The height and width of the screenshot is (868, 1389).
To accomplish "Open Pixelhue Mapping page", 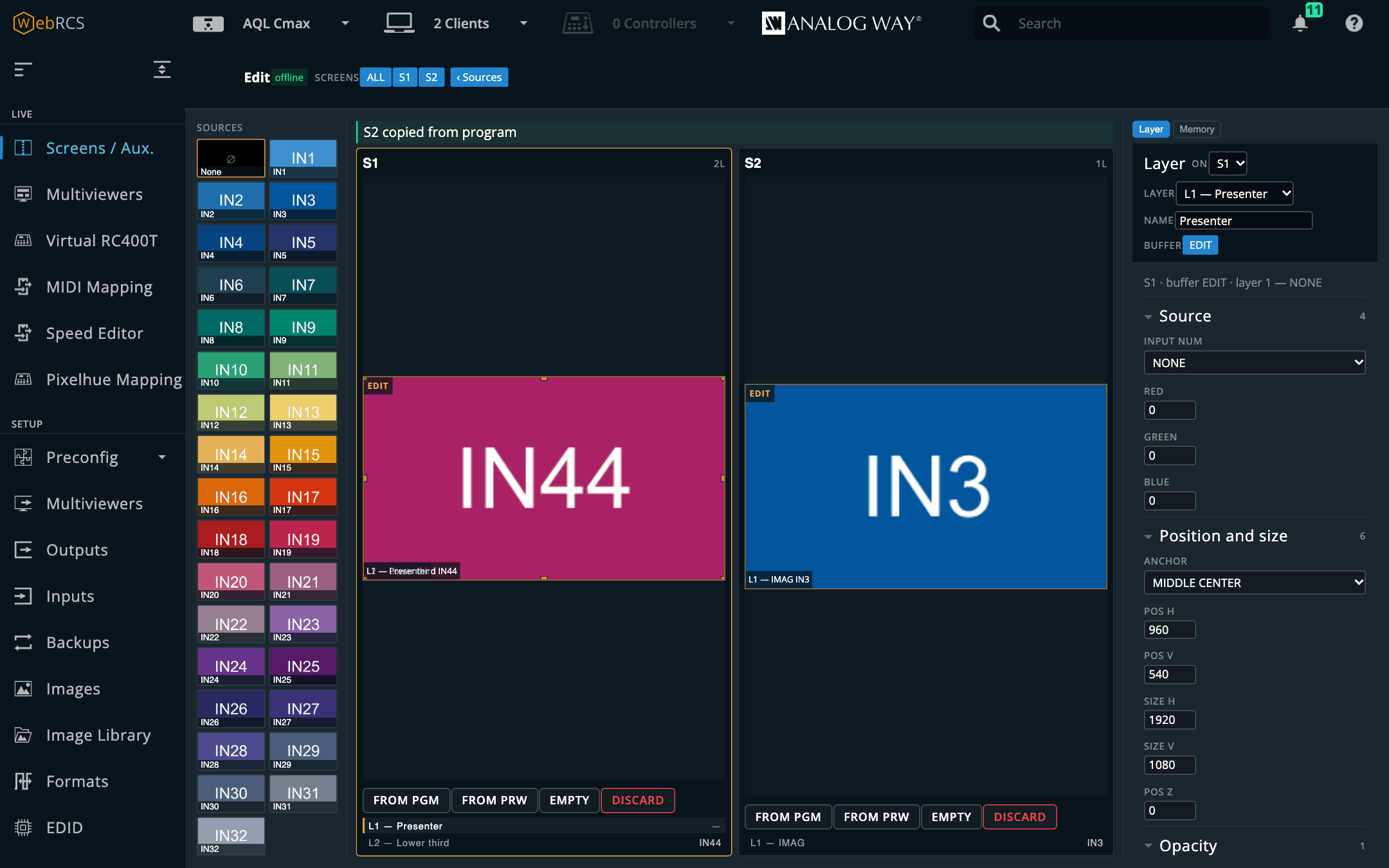I will pos(93,379).
